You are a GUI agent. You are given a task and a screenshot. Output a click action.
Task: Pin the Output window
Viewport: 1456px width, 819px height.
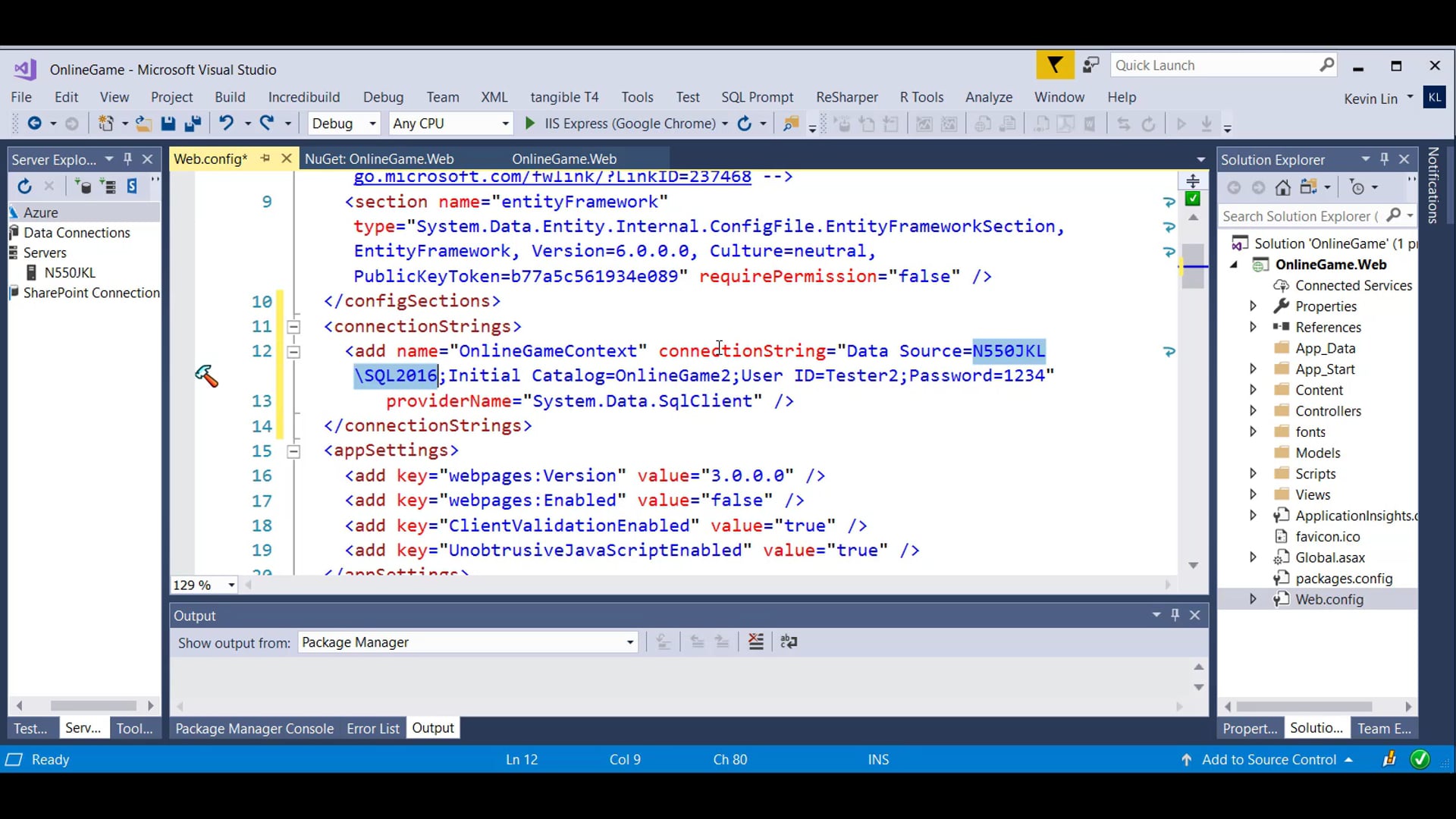[1175, 615]
